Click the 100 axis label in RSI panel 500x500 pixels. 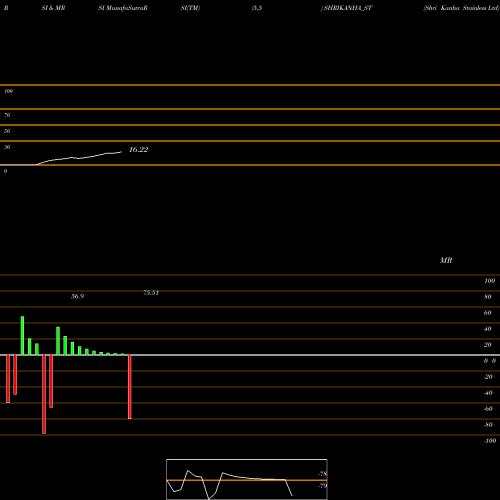pos(8,91)
